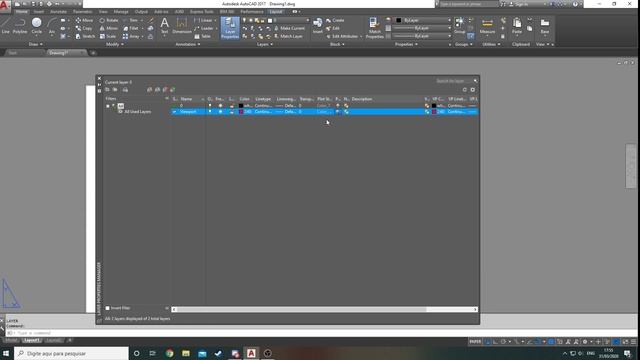Select All Used Layers filter
The height and width of the screenshot is (360, 640).
[x=138, y=111]
